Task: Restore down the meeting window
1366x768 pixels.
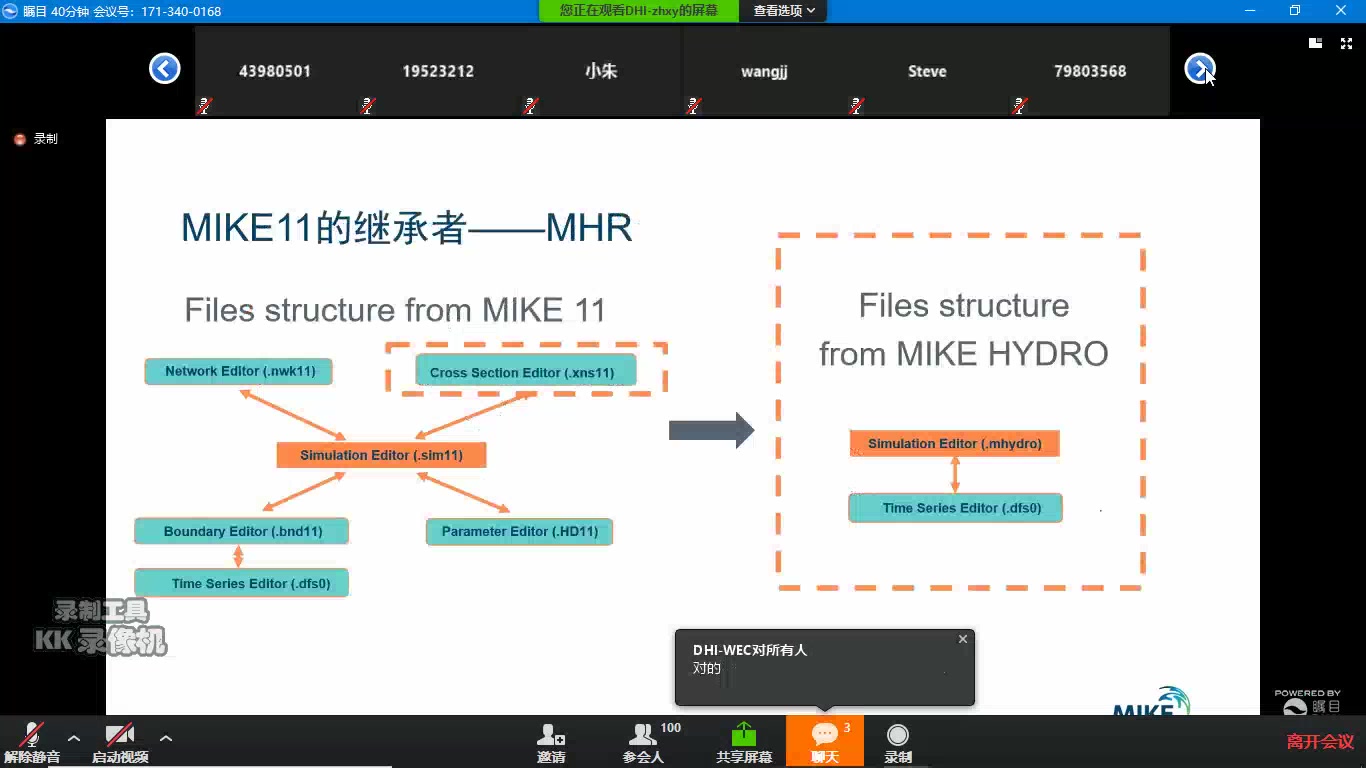Action: (1296, 11)
